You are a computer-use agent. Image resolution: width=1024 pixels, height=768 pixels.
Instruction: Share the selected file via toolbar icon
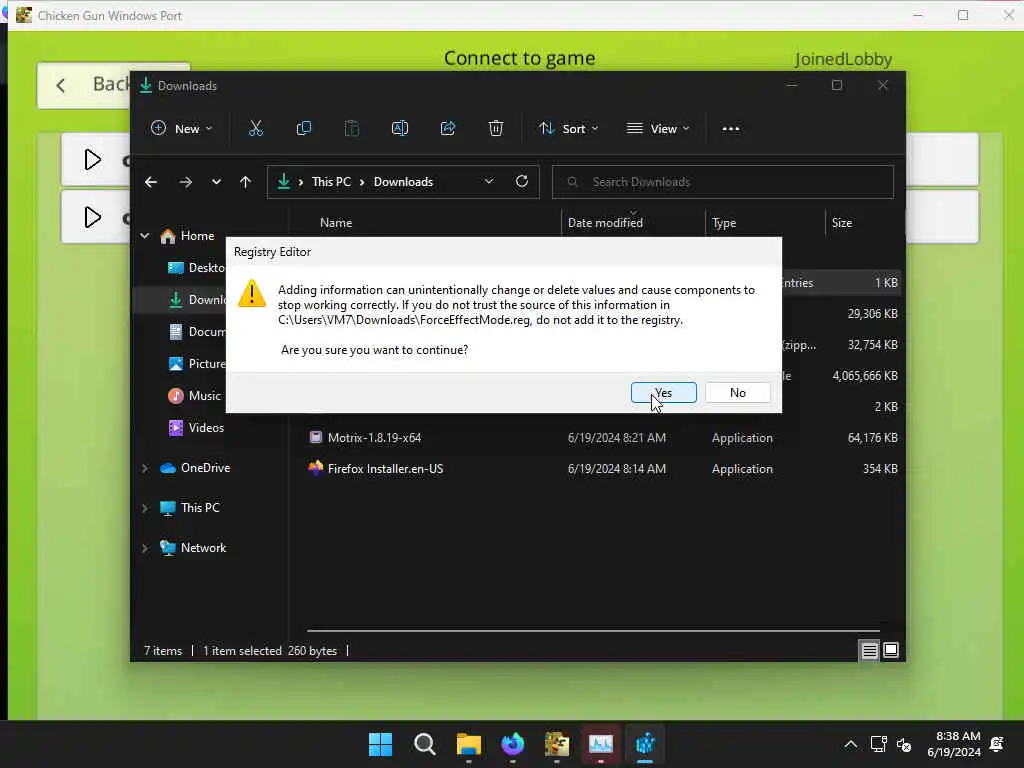pyautogui.click(x=448, y=129)
